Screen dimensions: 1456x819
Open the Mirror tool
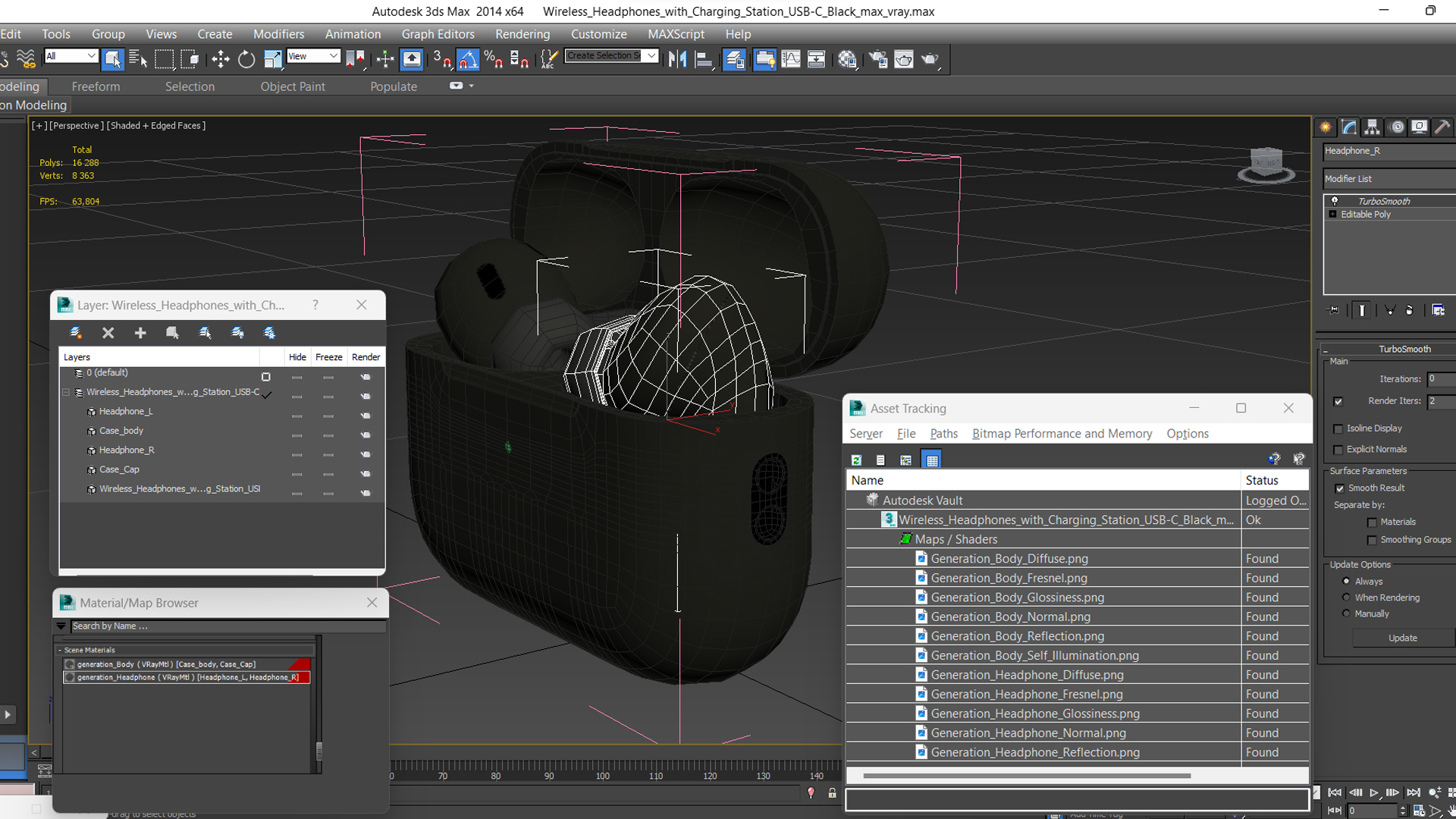pos(677,59)
